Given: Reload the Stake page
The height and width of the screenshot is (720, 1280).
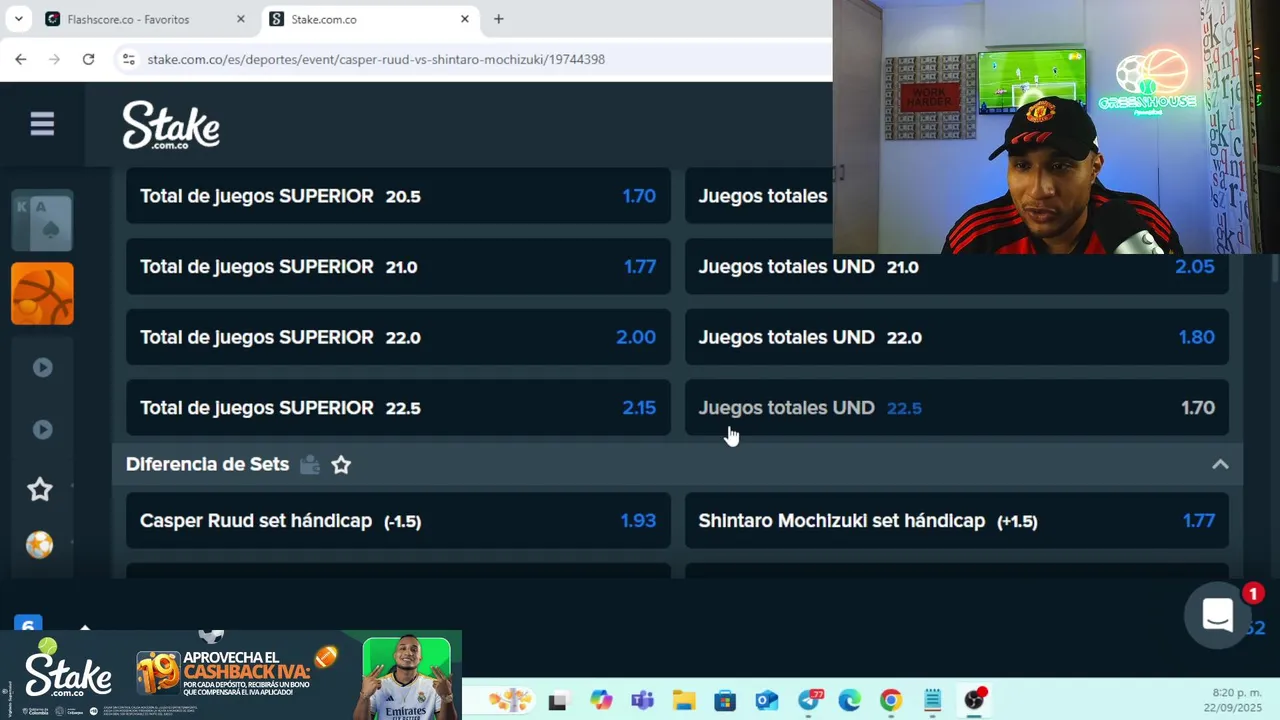Looking at the screenshot, I should pos(88,59).
